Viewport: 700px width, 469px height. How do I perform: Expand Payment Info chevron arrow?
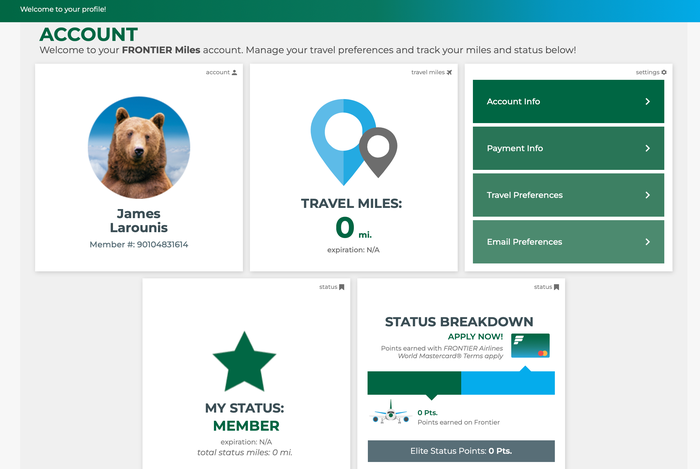[647, 148]
